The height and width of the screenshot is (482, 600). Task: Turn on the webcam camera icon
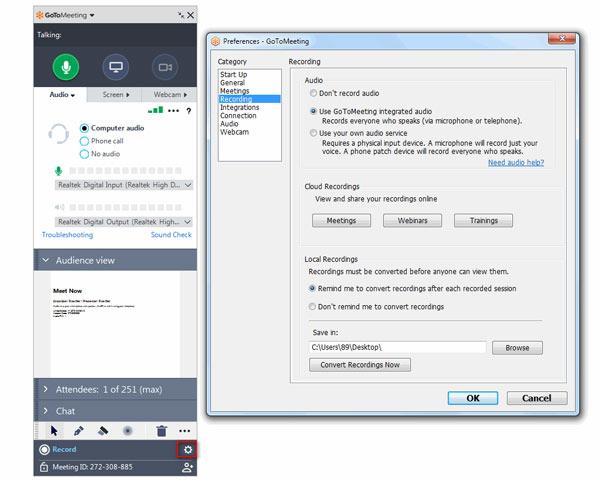[164, 67]
